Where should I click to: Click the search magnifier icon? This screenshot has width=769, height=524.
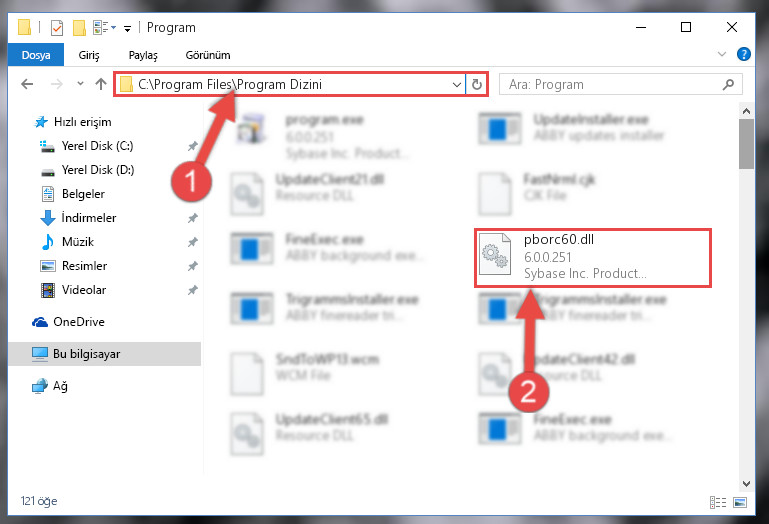pos(728,84)
